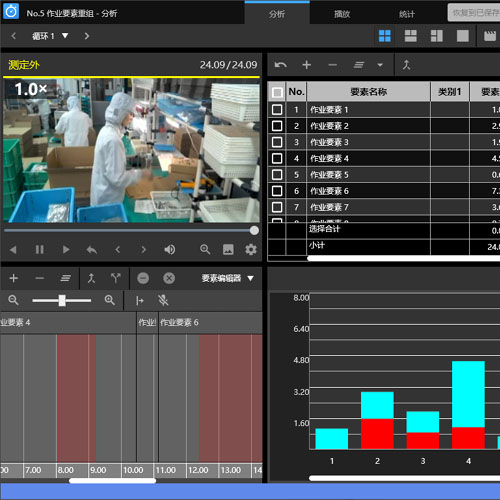Open video settings gear
The image size is (500, 500).
tap(251, 249)
